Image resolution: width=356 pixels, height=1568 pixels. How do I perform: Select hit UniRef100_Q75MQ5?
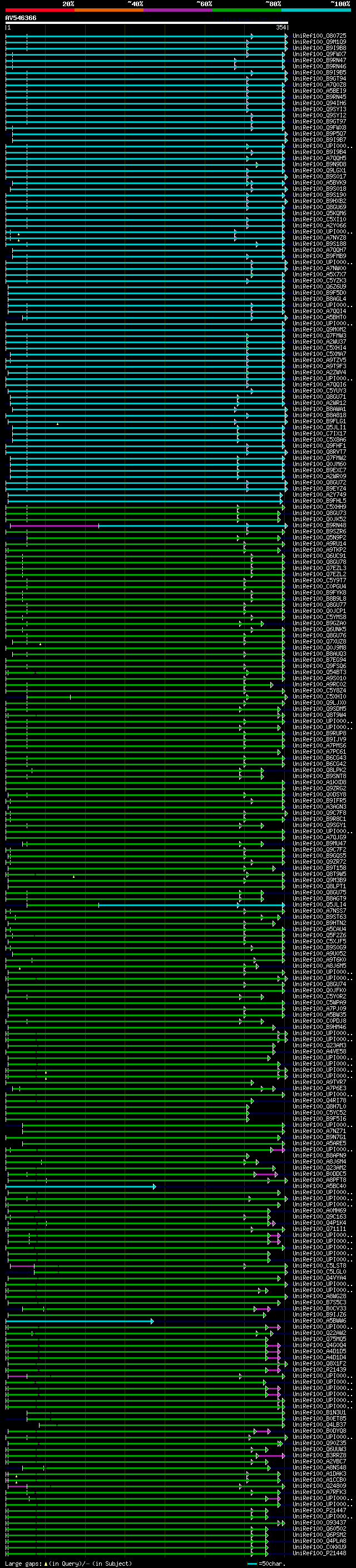click(319, 1338)
